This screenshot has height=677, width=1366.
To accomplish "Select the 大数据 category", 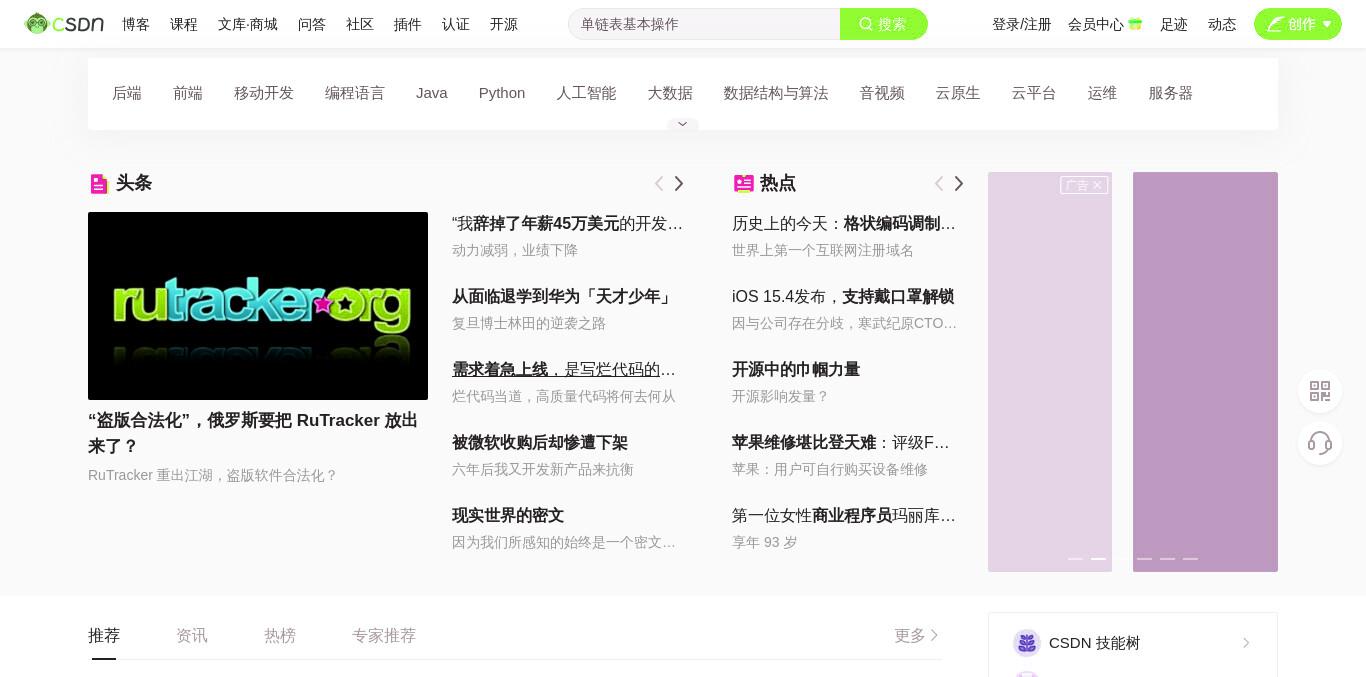I will (670, 93).
